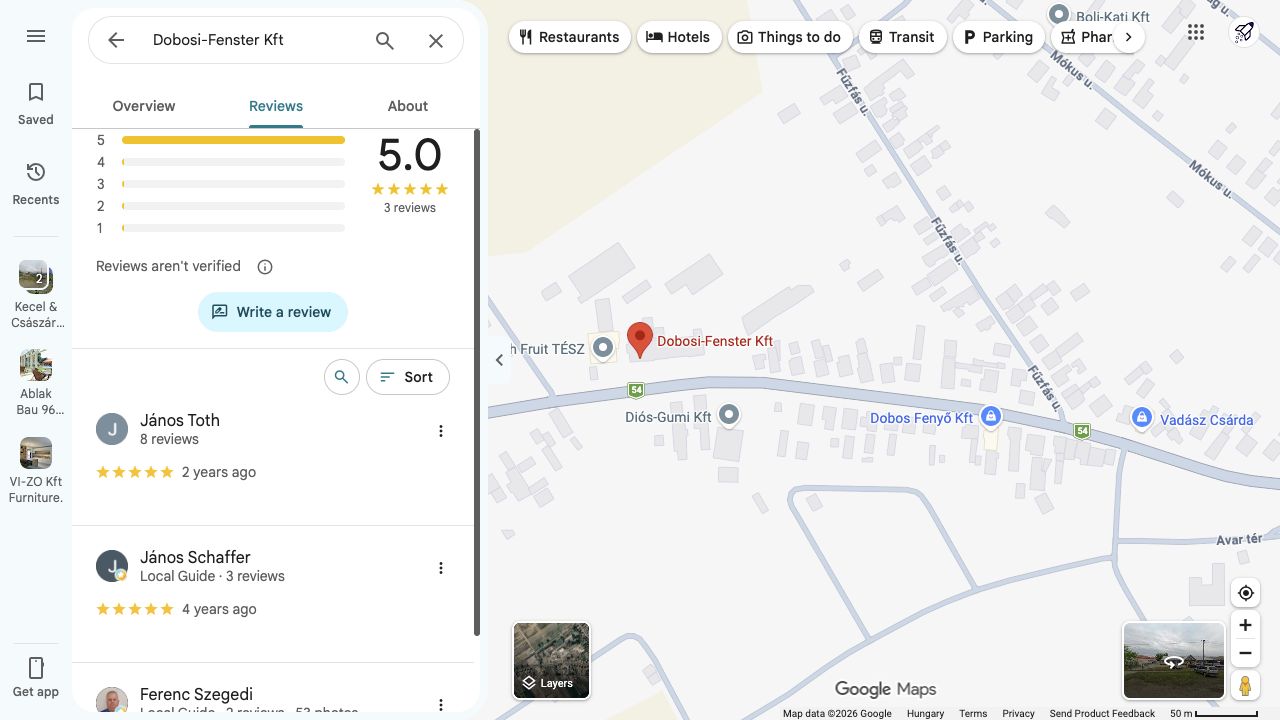The height and width of the screenshot is (720, 1280).
Task: Click Vadász Csárda map marker
Action: point(1142,418)
